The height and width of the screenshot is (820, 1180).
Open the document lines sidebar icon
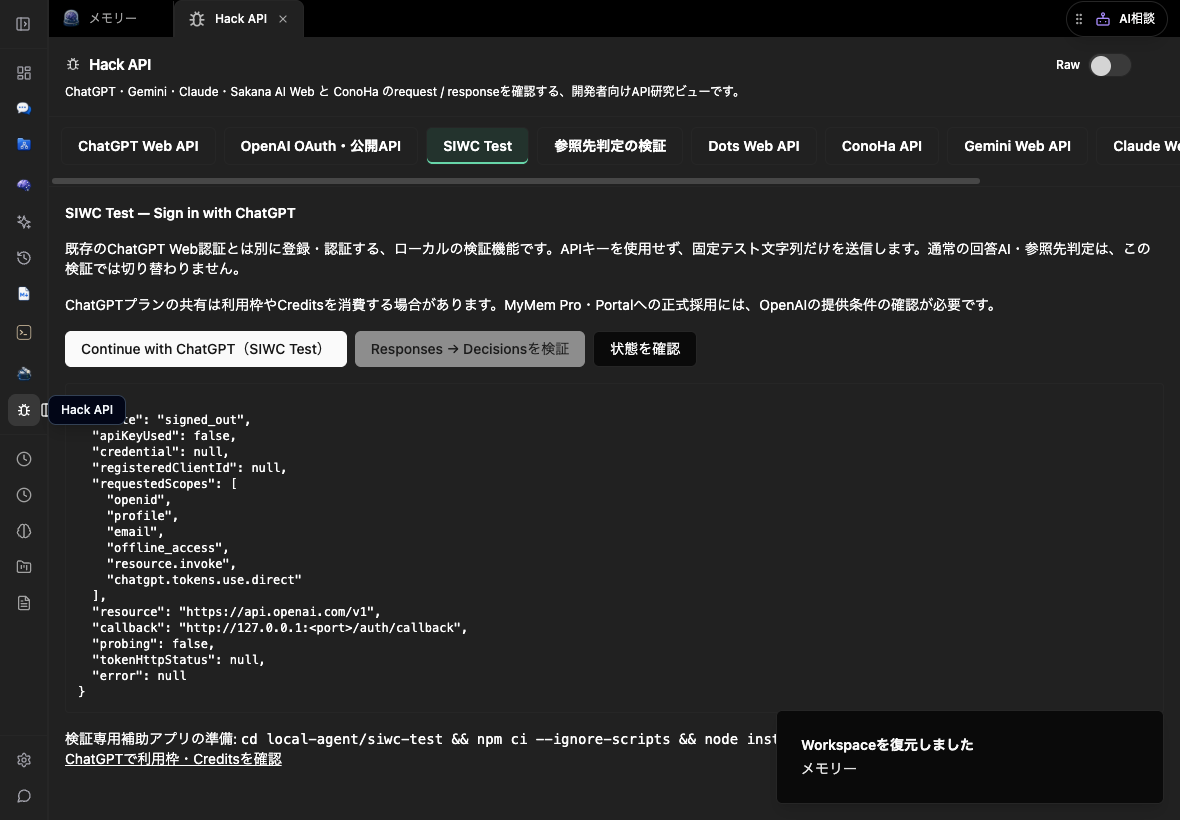click(x=23, y=603)
